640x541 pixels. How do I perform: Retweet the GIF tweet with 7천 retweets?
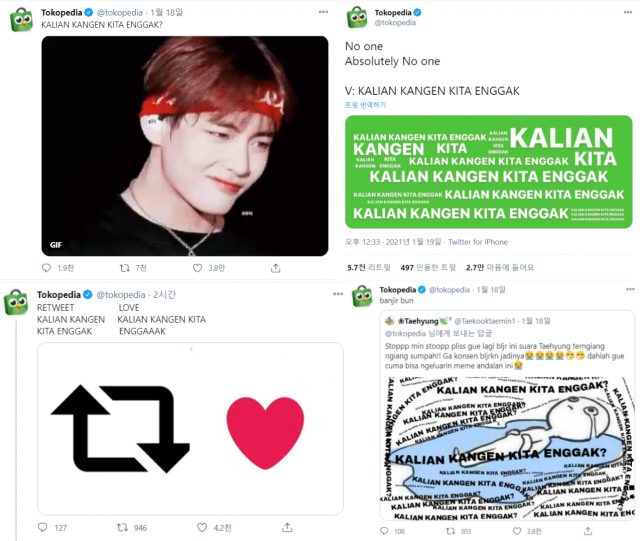point(124,268)
